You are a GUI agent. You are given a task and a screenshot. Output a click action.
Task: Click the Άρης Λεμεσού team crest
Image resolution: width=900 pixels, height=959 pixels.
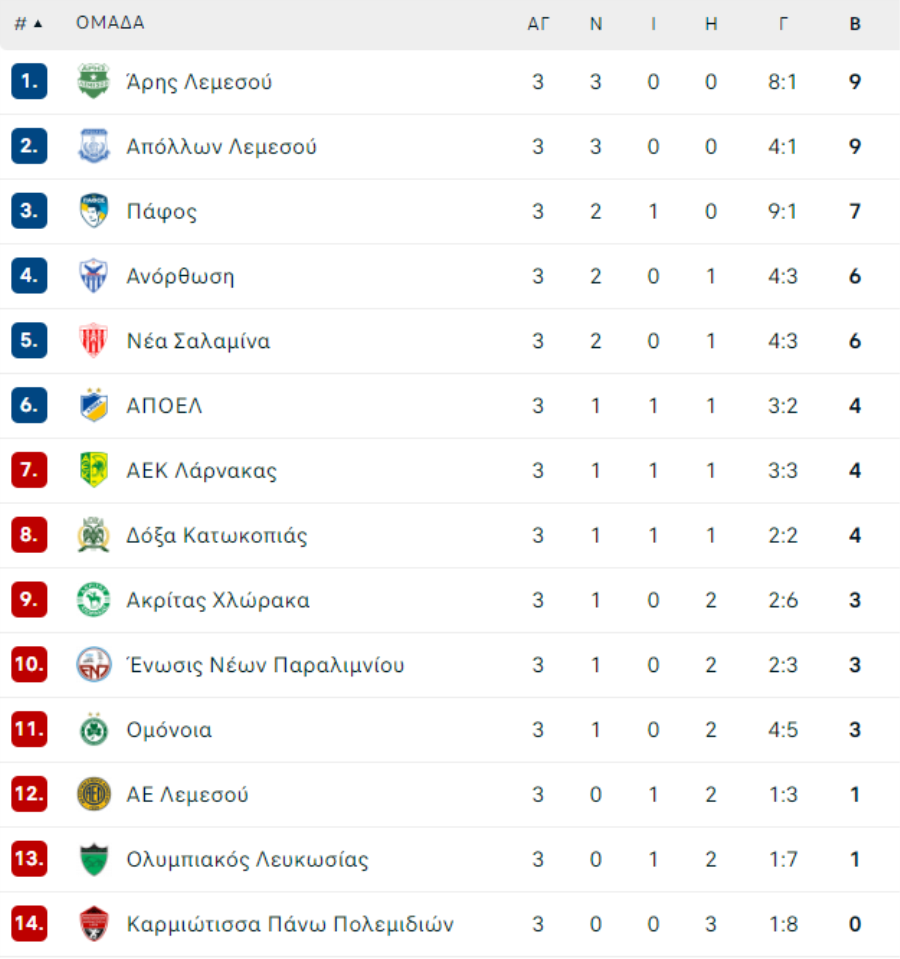tap(94, 81)
